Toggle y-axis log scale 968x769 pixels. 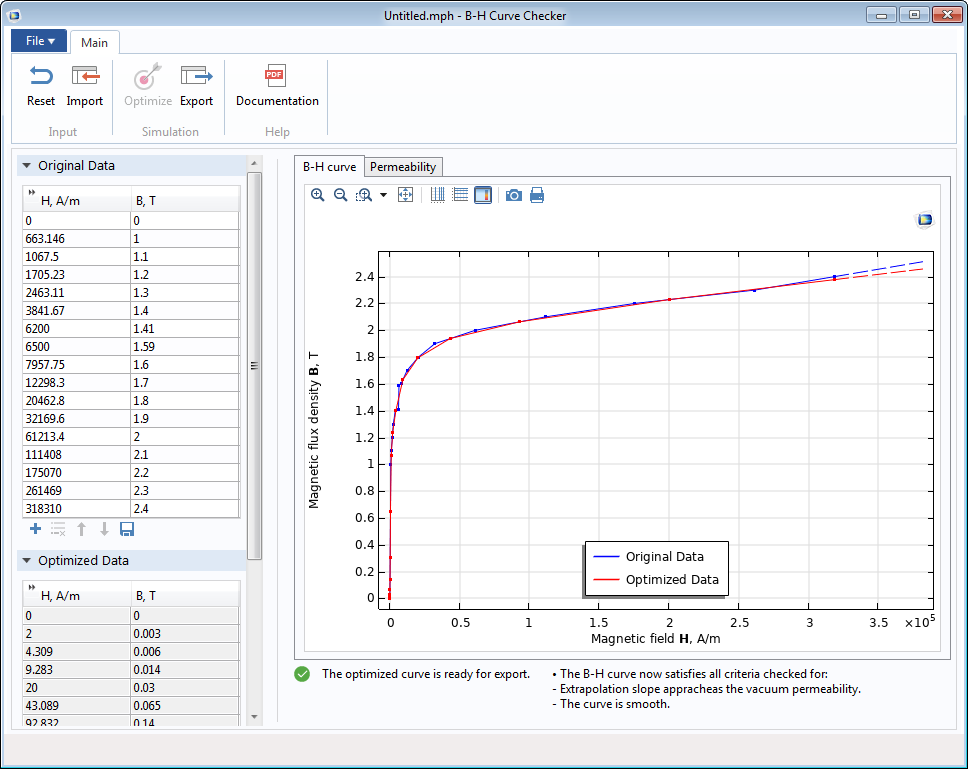point(460,195)
